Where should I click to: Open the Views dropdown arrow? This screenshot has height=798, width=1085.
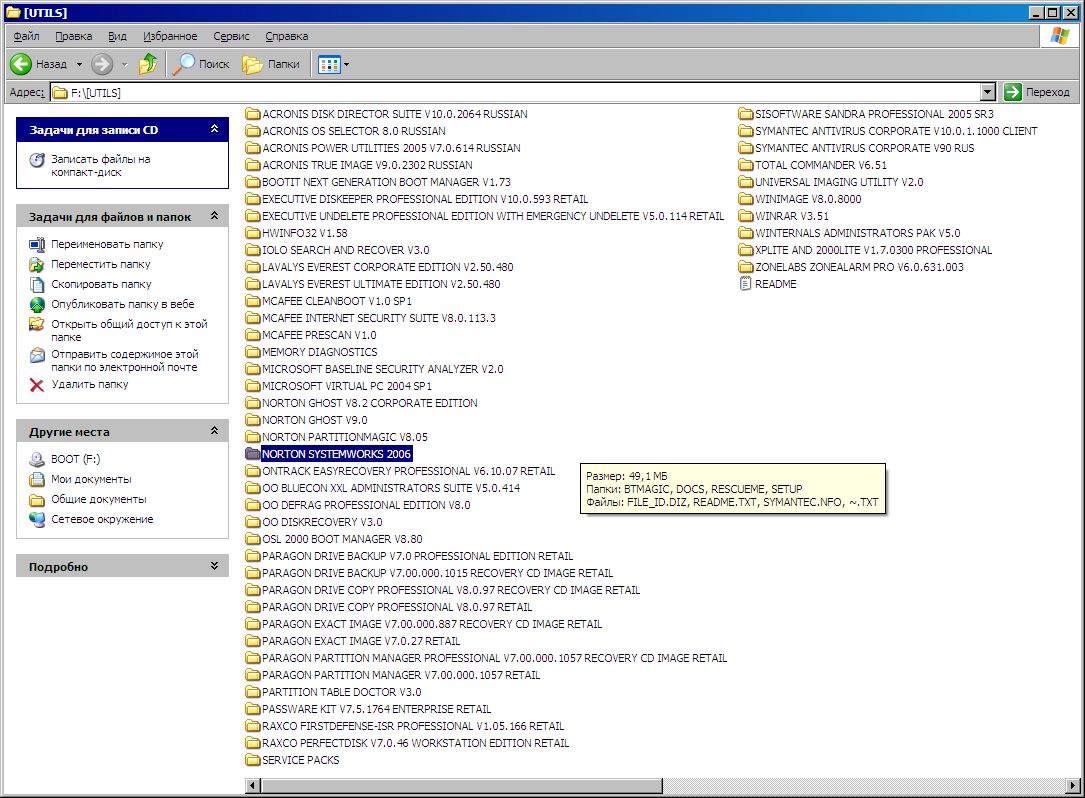pos(346,64)
